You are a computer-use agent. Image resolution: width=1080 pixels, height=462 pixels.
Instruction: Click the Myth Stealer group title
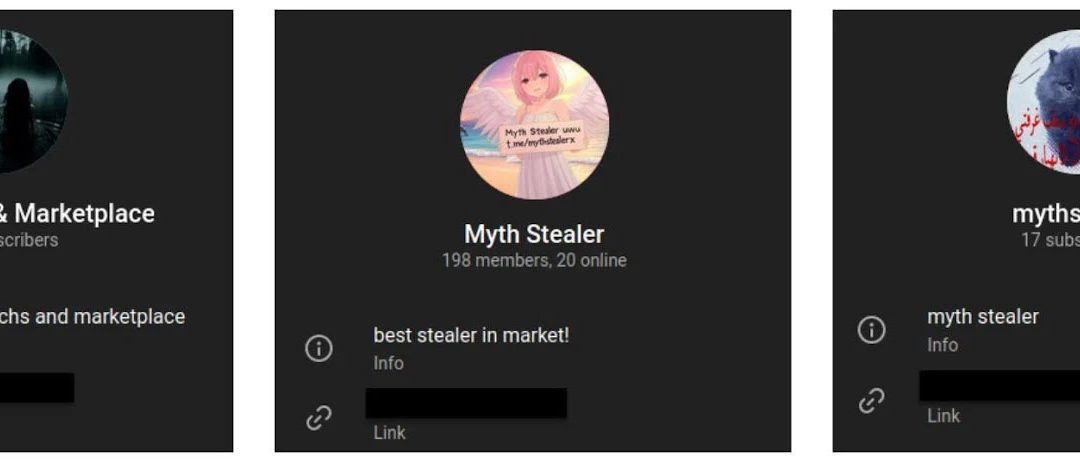tap(534, 234)
